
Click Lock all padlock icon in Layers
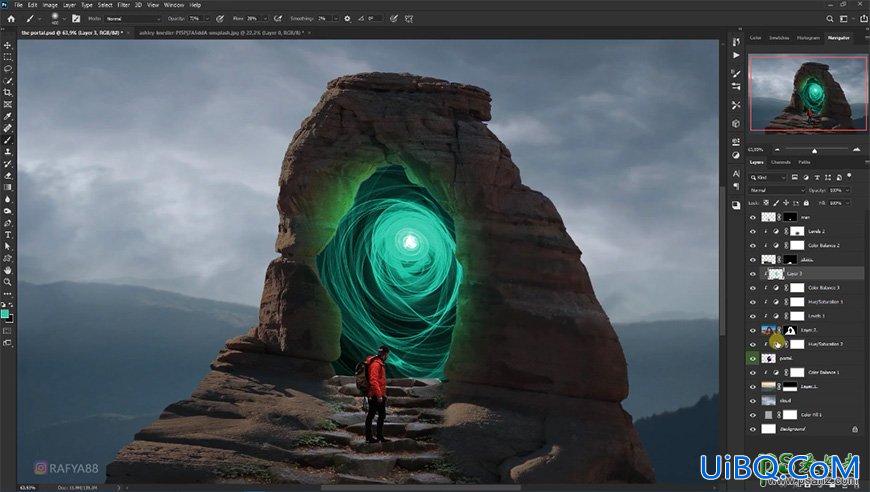tap(806, 203)
